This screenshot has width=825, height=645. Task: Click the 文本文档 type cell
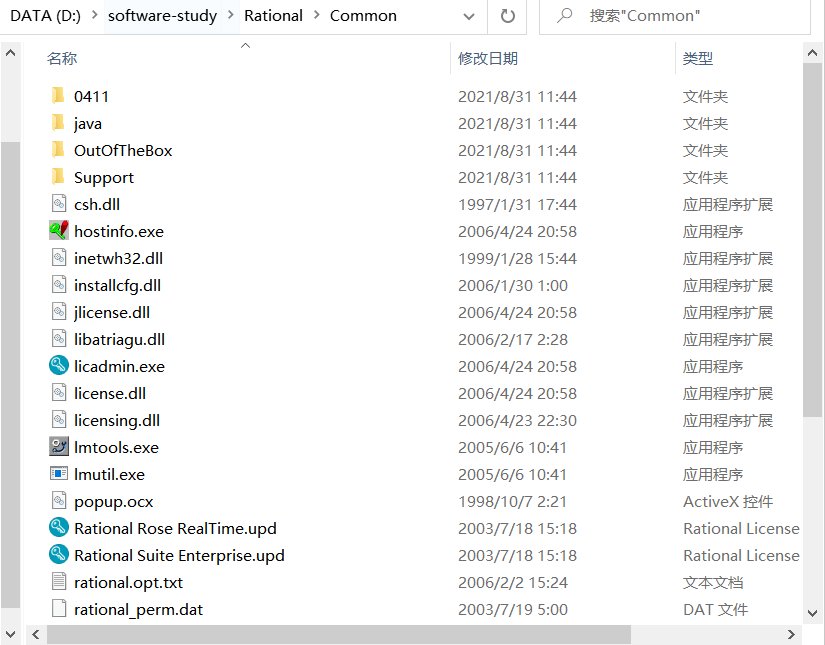coord(713,582)
